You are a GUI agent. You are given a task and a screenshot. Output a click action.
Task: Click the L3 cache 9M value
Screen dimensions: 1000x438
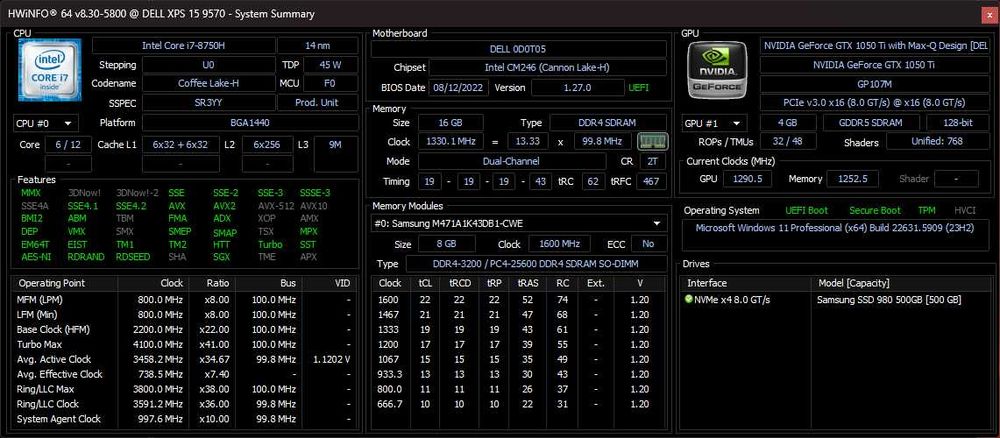pyautogui.click(x=335, y=145)
